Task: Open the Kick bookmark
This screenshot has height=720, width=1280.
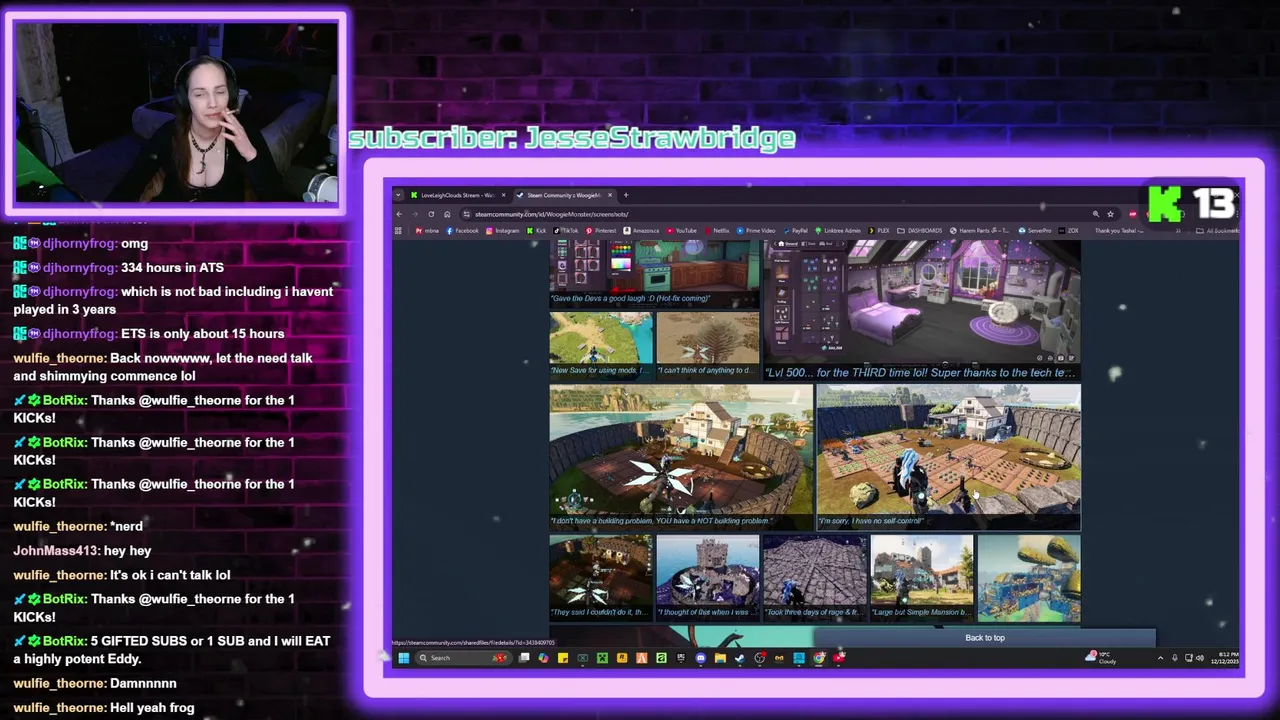Action: click(536, 231)
